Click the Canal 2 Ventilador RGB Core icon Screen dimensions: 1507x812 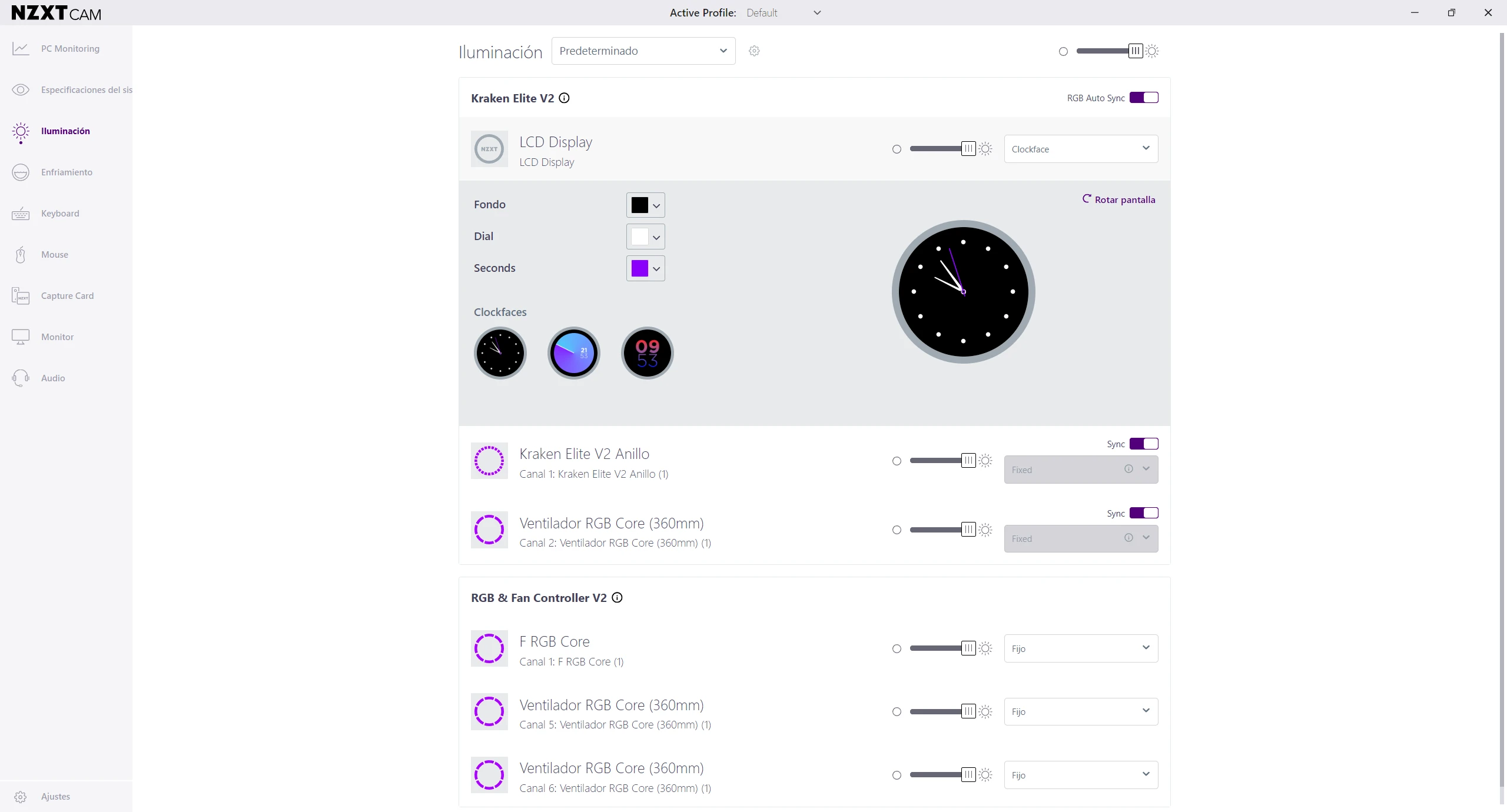tap(489, 530)
